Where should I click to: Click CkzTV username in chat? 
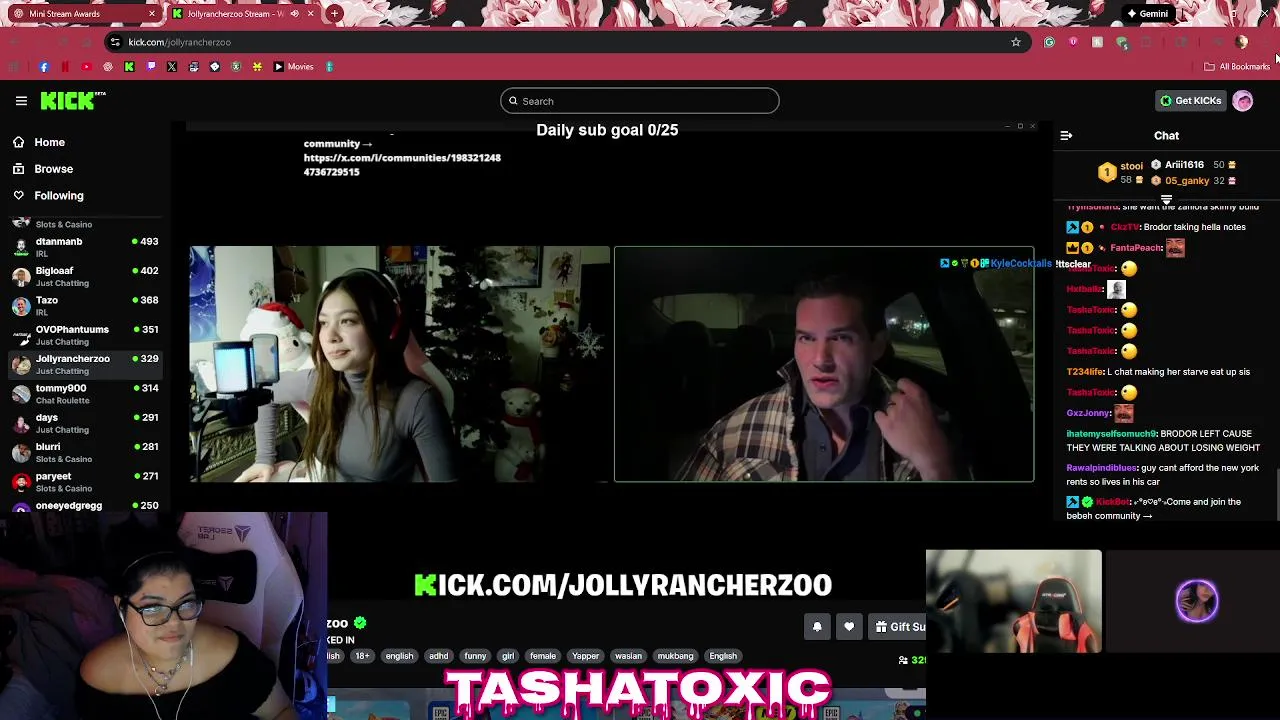click(x=1125, y=227)
